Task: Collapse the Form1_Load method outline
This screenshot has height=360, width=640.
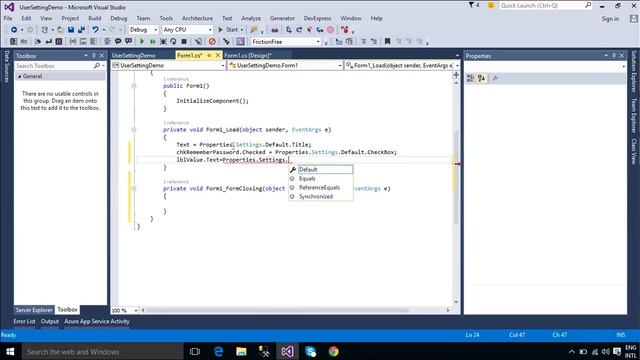Action: pyautogui.click(x=133, y=130)
